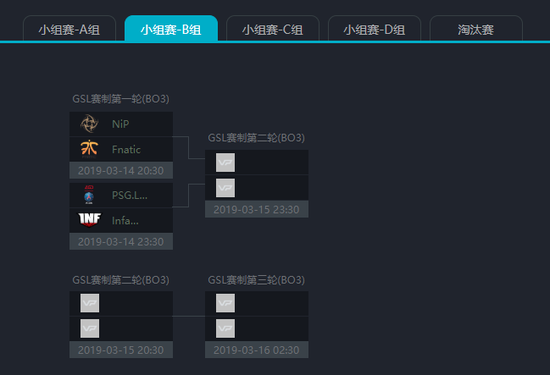This screenshot has width=550, height=375.
Task: Click the Infamous INF team logo
Action: (89, 220)
